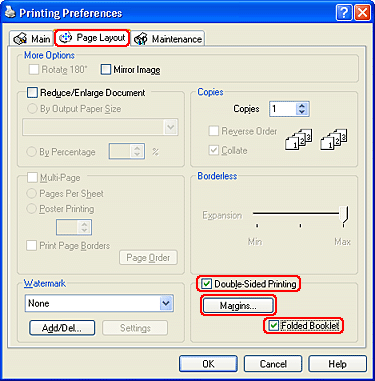This screenshot has height=381, width=375.
Task: Switch to the Maintenance tab
Action: coord(168,39)
